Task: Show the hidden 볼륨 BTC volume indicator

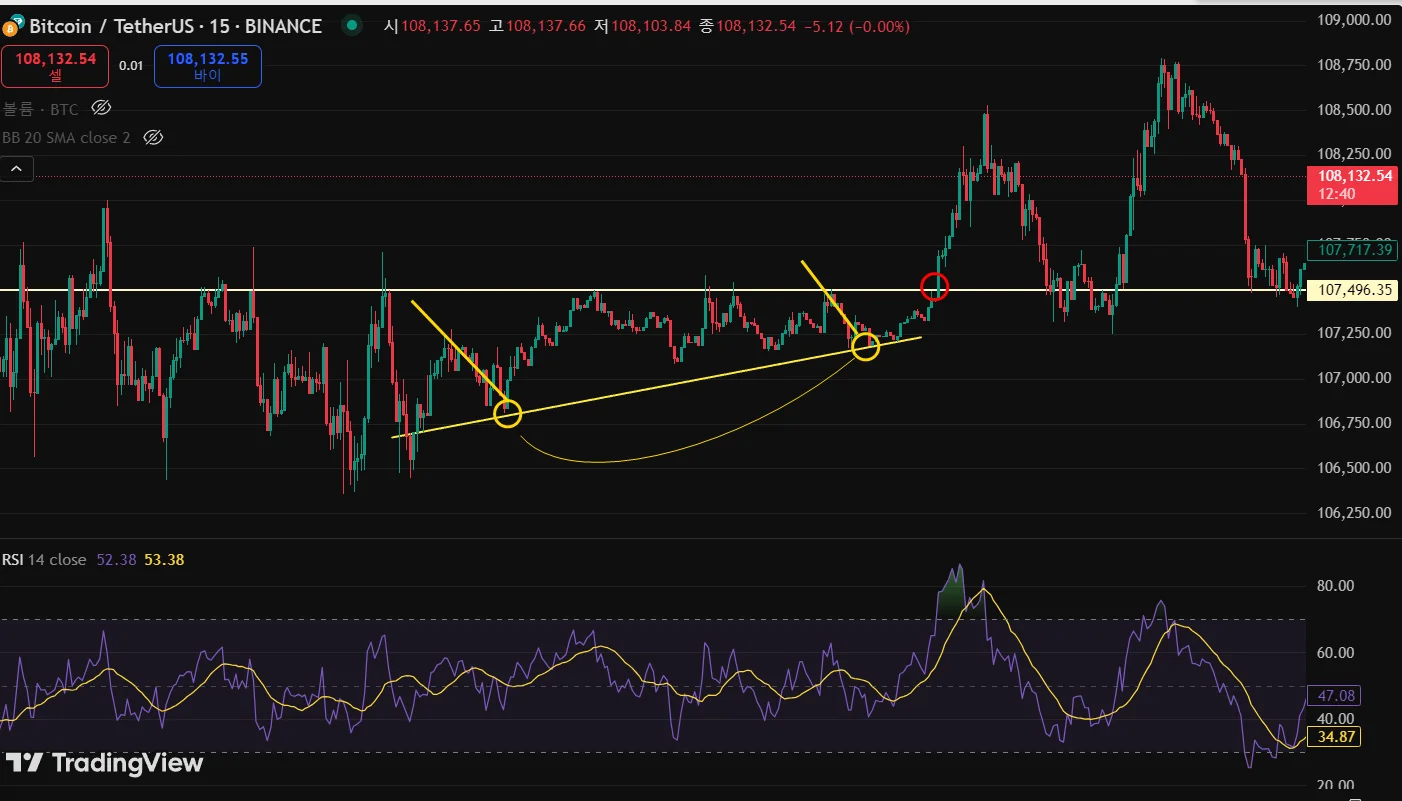Action: 101,107
